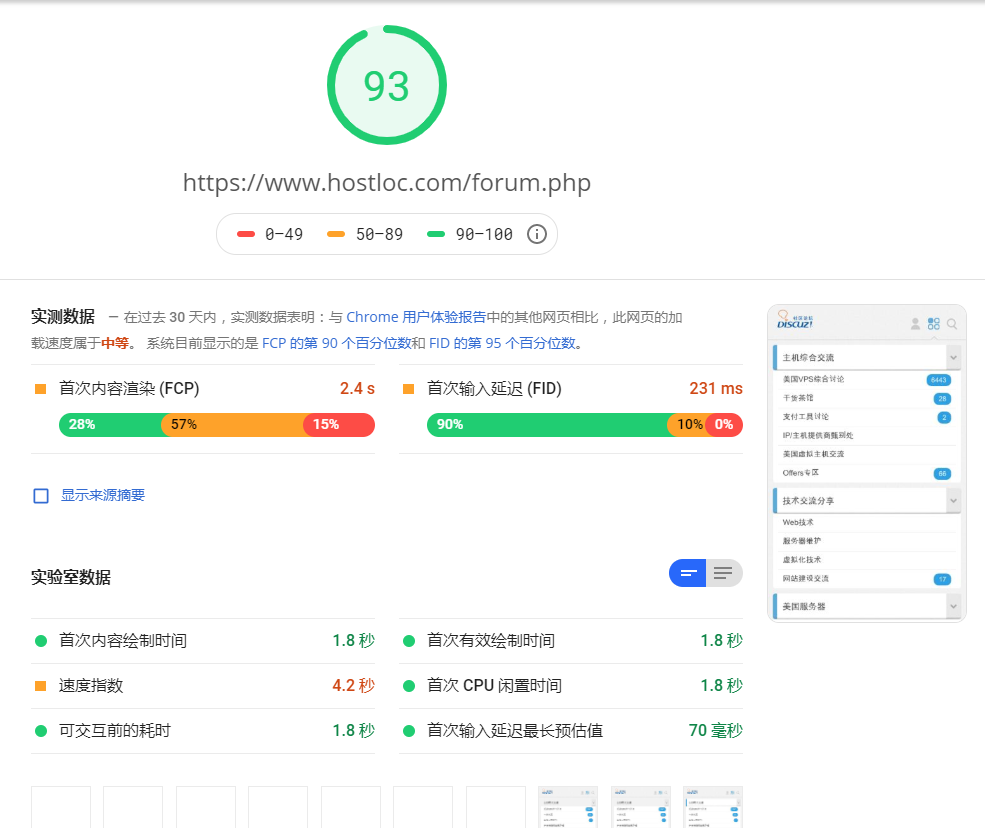Click the orange 57% FCP bar segment
Screen dimensions: 985x828
(x=232, y=425)
